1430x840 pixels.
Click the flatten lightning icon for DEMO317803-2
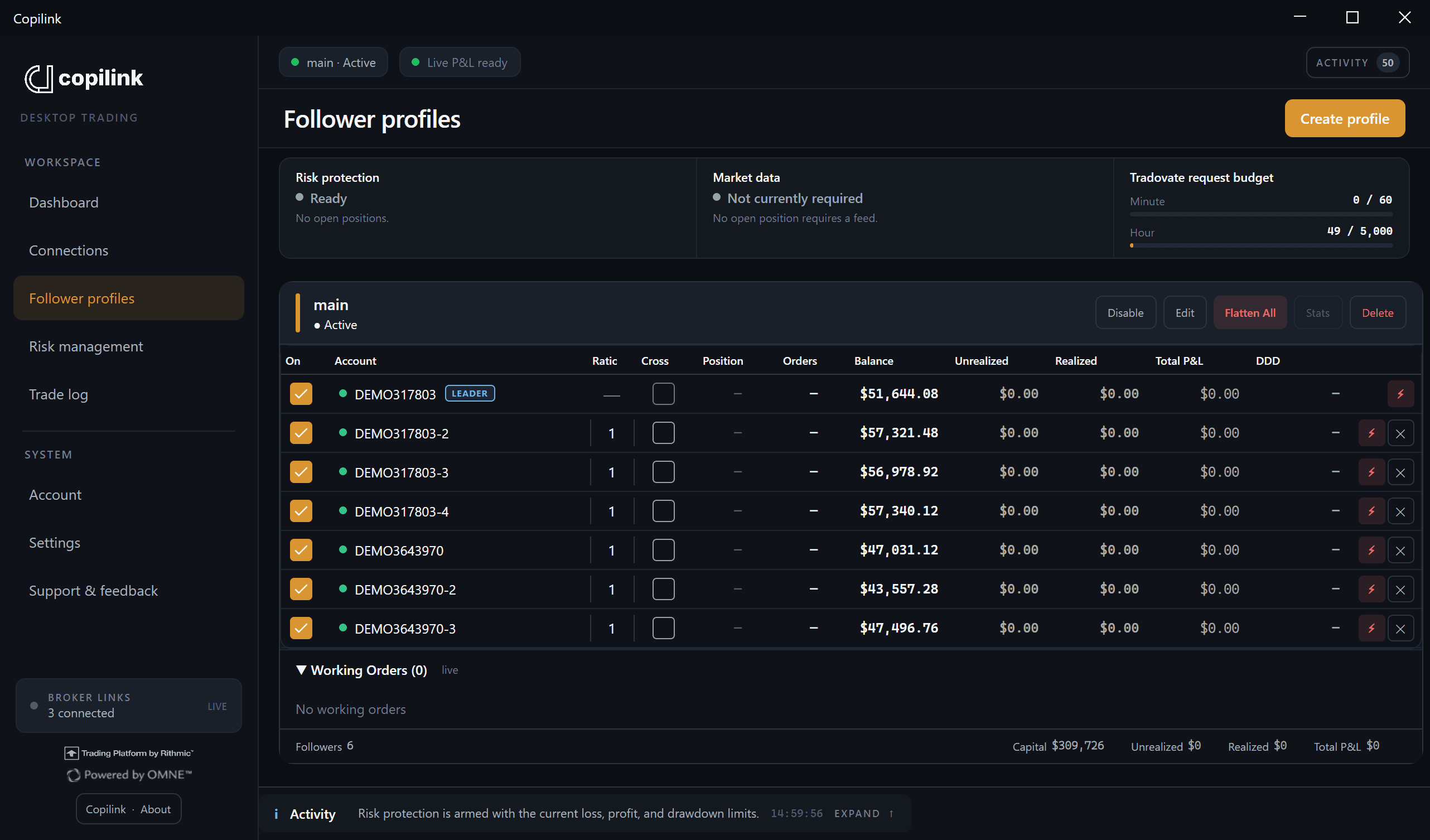[x=1371, y=433]
